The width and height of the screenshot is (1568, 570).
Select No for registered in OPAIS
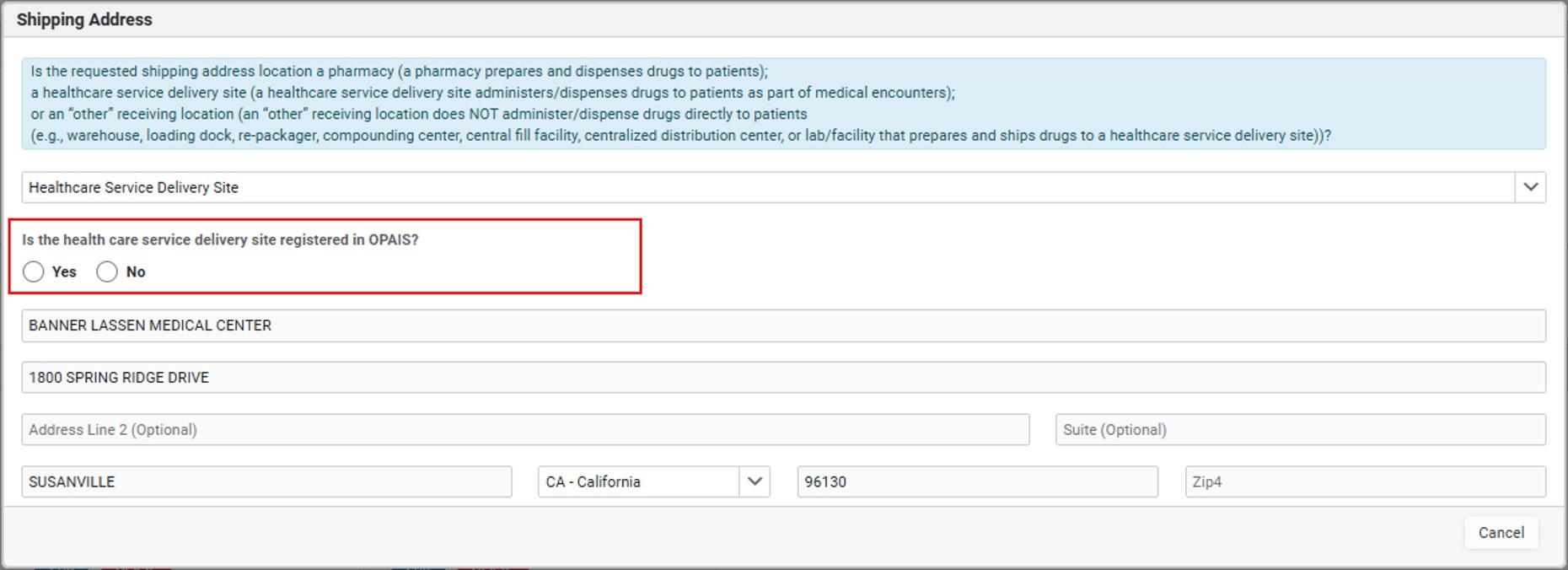(107, 272)
